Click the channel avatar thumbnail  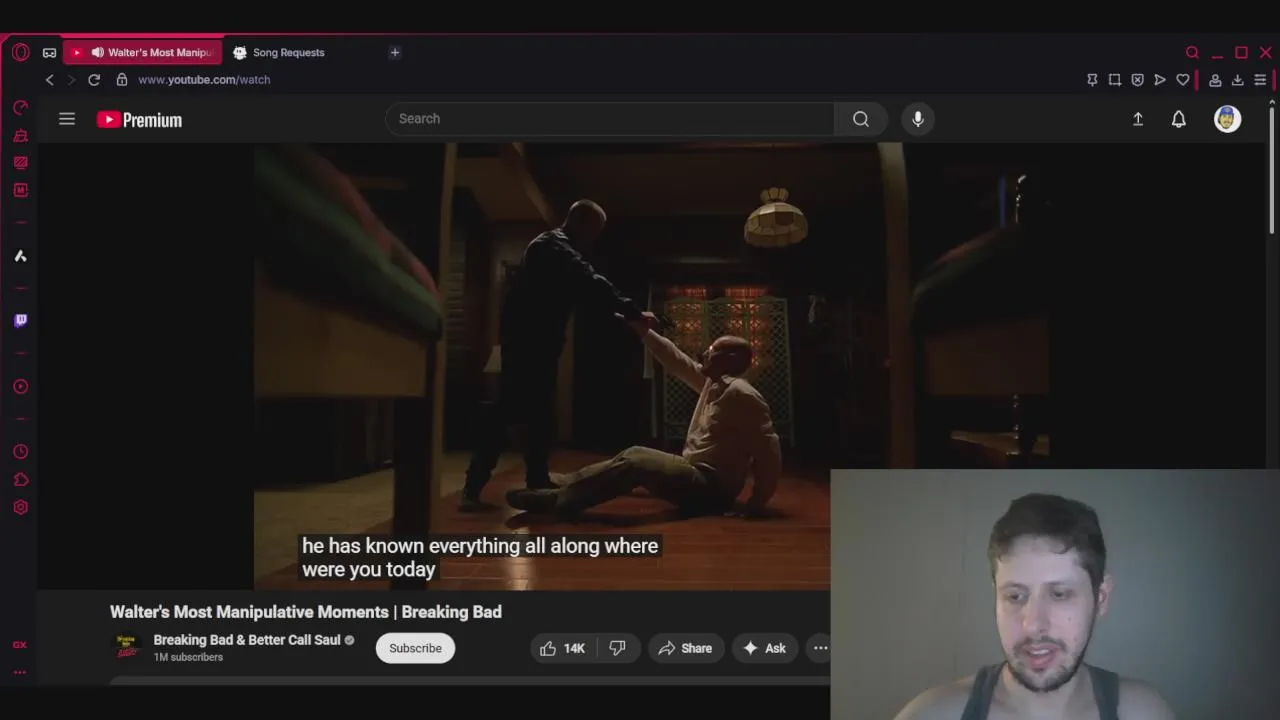127,647
